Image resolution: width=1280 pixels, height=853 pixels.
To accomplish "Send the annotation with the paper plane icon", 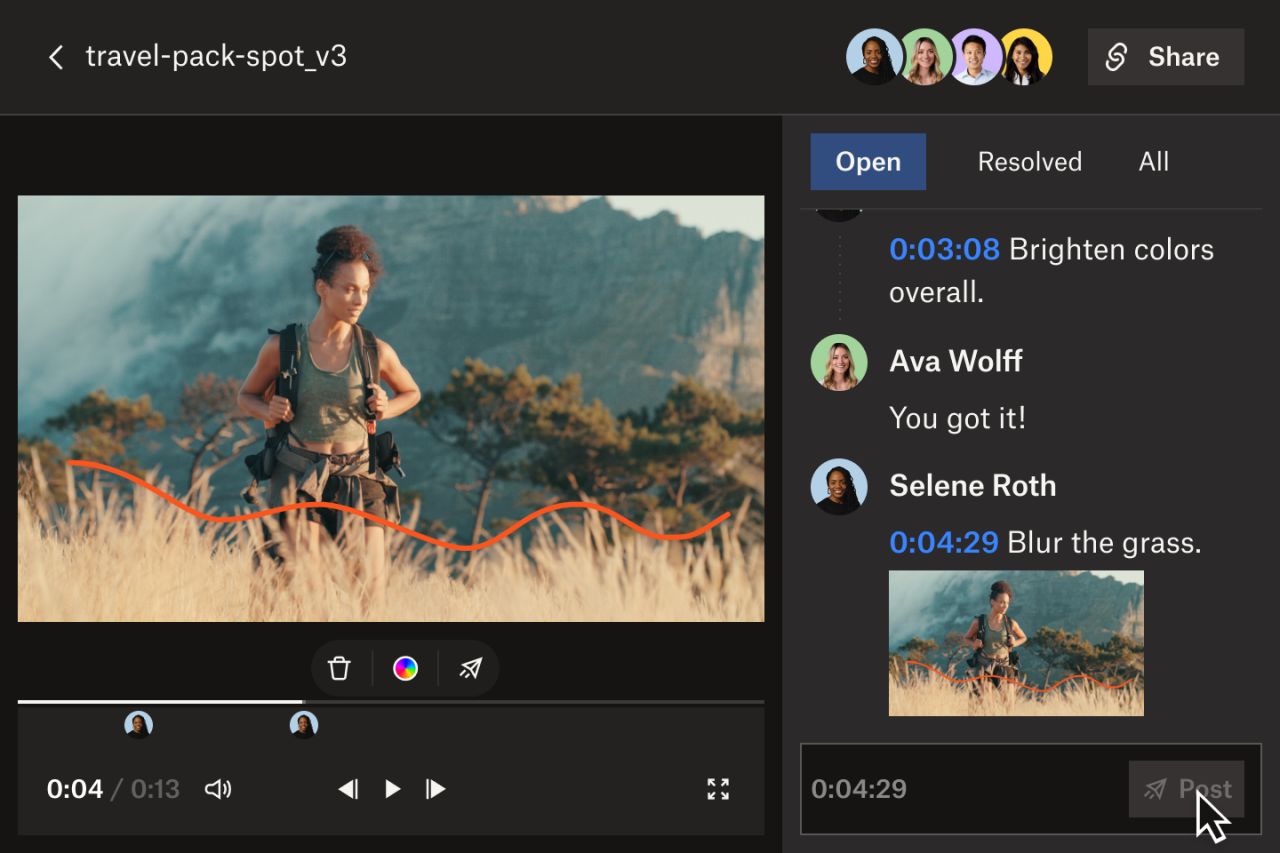I will click(x=470, y=667).
